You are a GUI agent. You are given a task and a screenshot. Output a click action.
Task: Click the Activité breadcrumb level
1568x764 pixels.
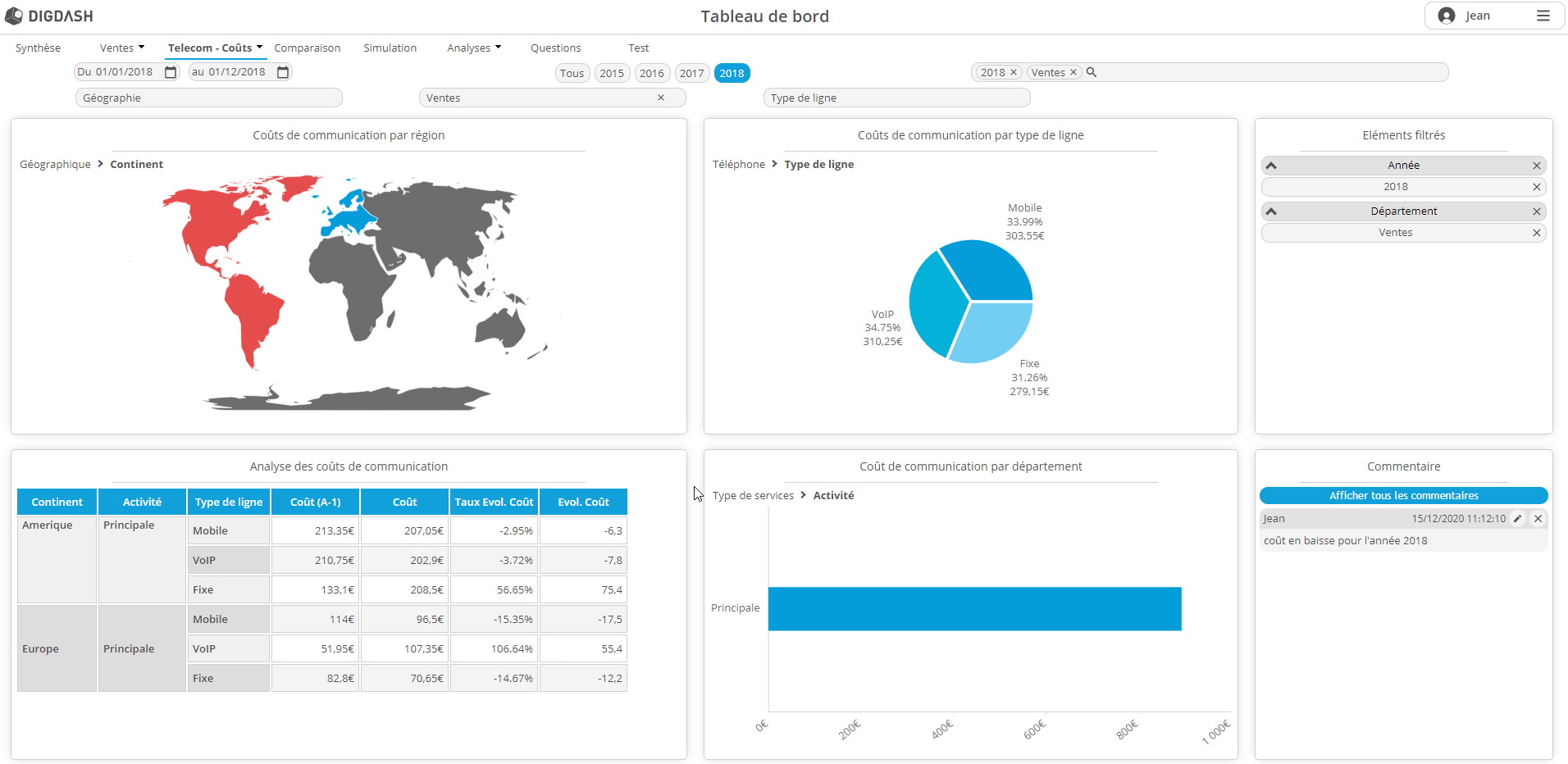833,495
